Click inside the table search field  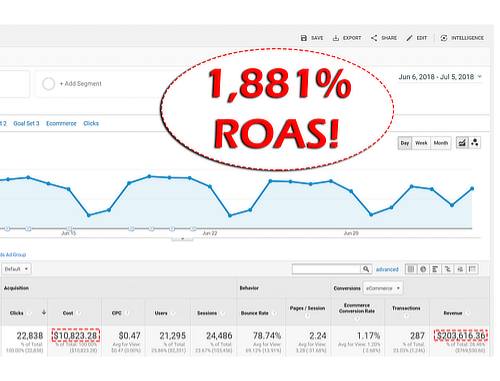point(326,269)
